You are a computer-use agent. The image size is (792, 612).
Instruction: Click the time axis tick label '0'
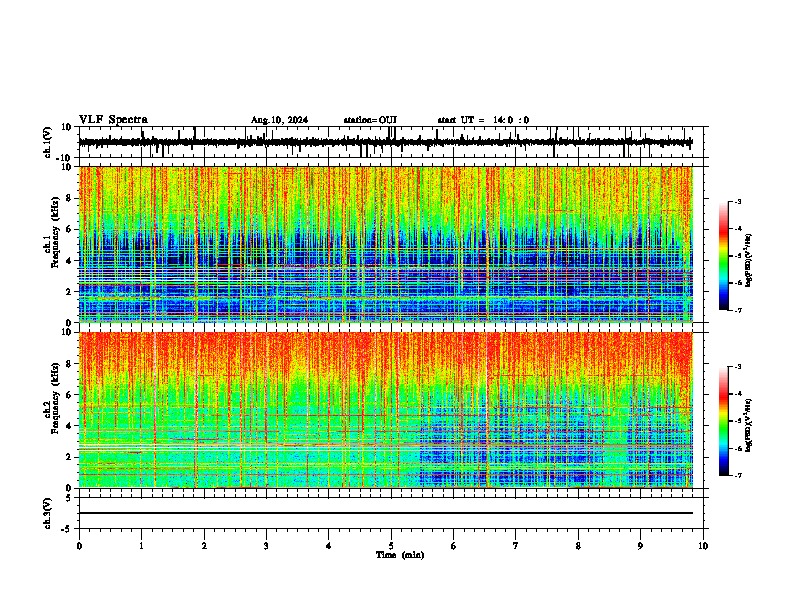(79, 546)
